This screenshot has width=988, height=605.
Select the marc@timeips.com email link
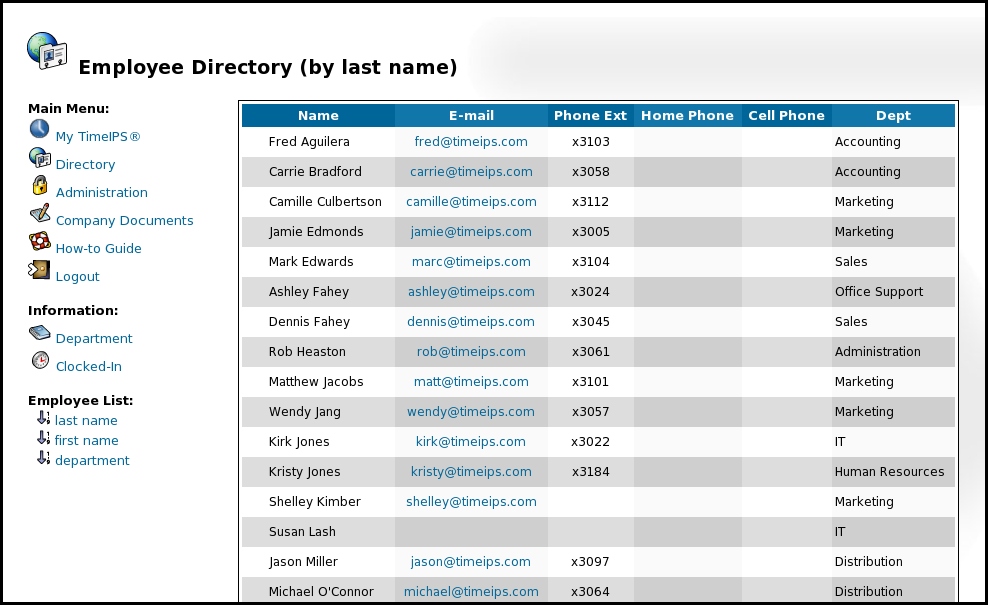pyautogui.click(x=471, y=262)
